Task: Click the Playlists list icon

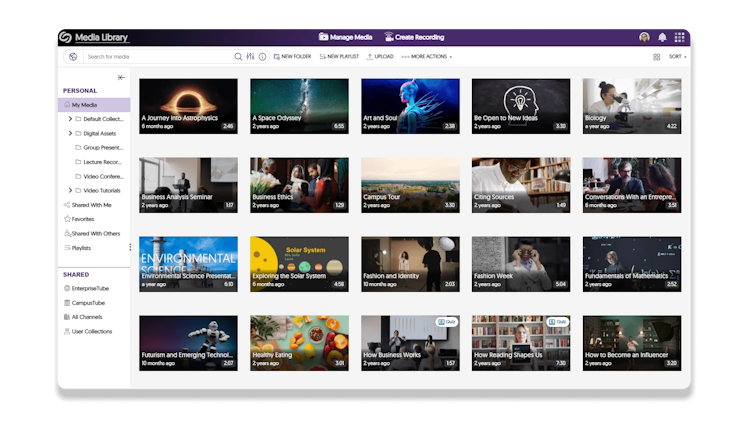Action: coord(67,248)
